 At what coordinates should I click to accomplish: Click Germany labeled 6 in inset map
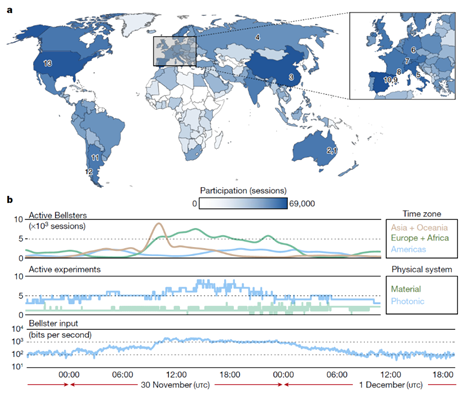[x=413, y=50]
